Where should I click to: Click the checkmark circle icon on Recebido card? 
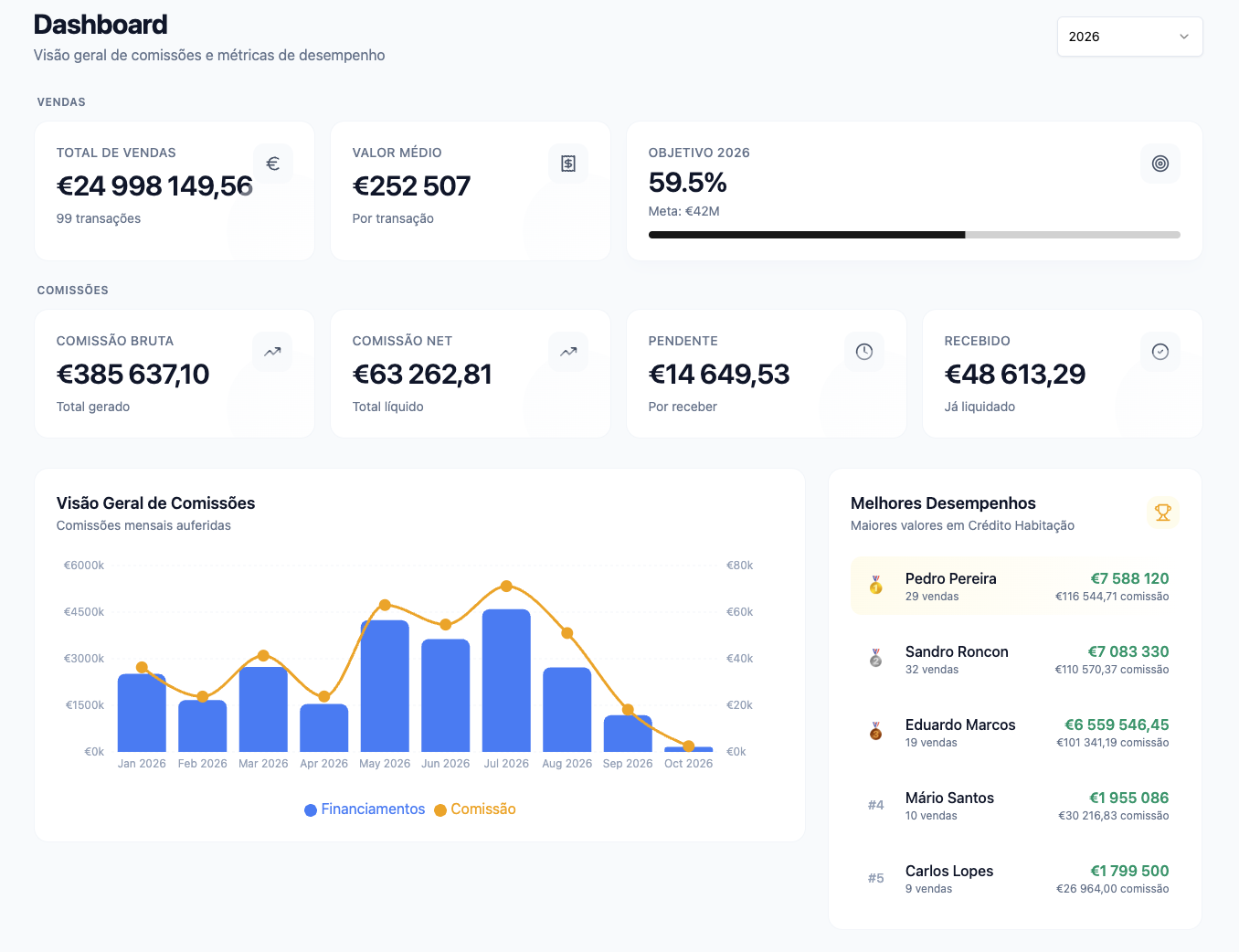tap(1160, 352)
